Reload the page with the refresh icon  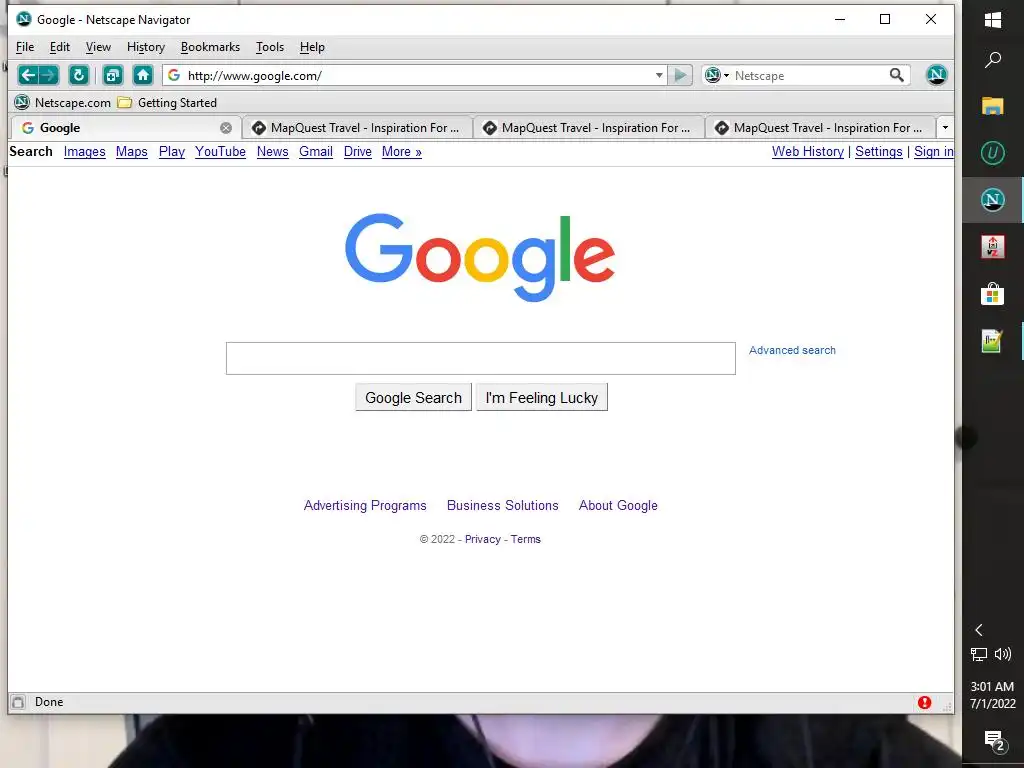(79, 75)
